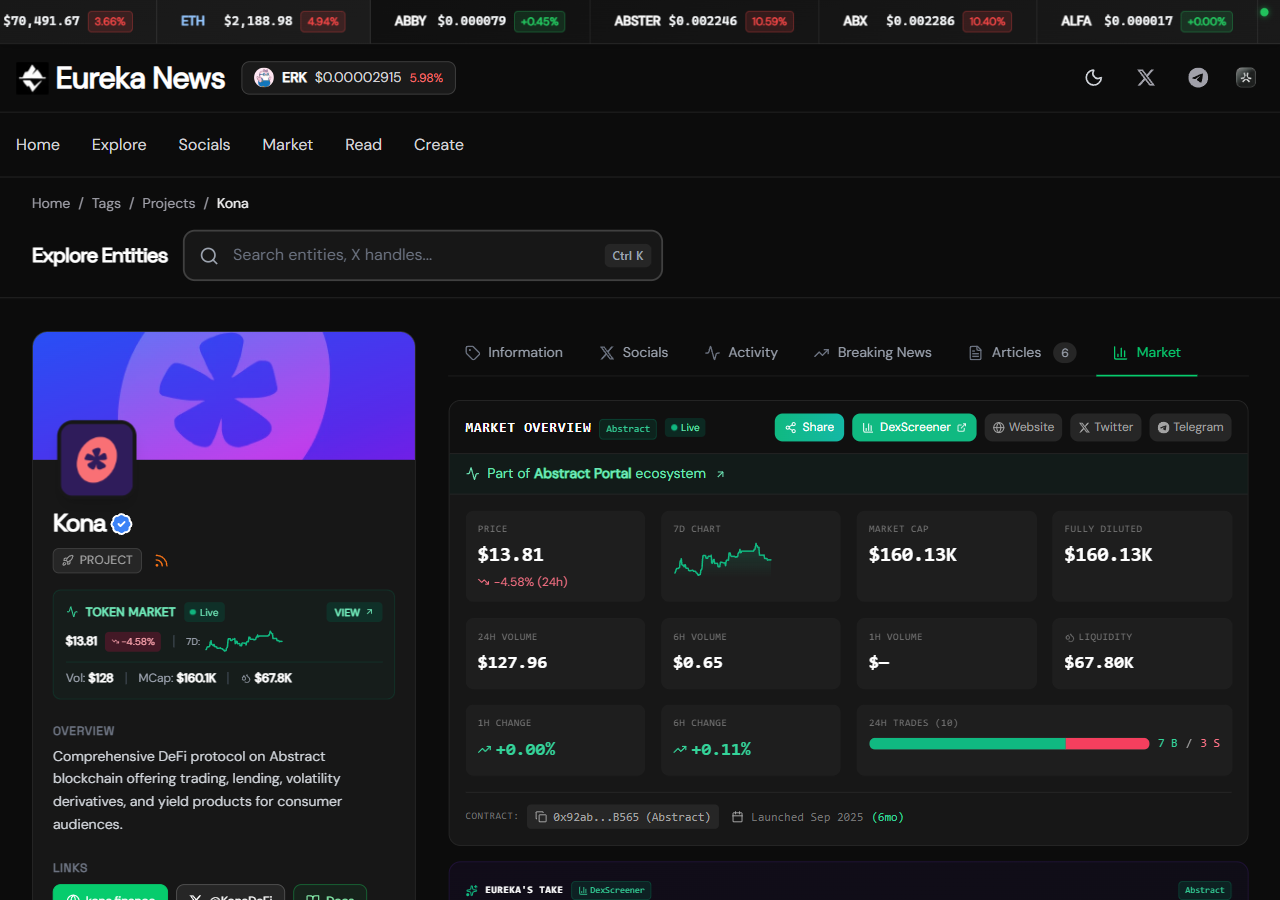
Task: Click the RSS feed icon beside PROJECT badge
Action: 161,560
